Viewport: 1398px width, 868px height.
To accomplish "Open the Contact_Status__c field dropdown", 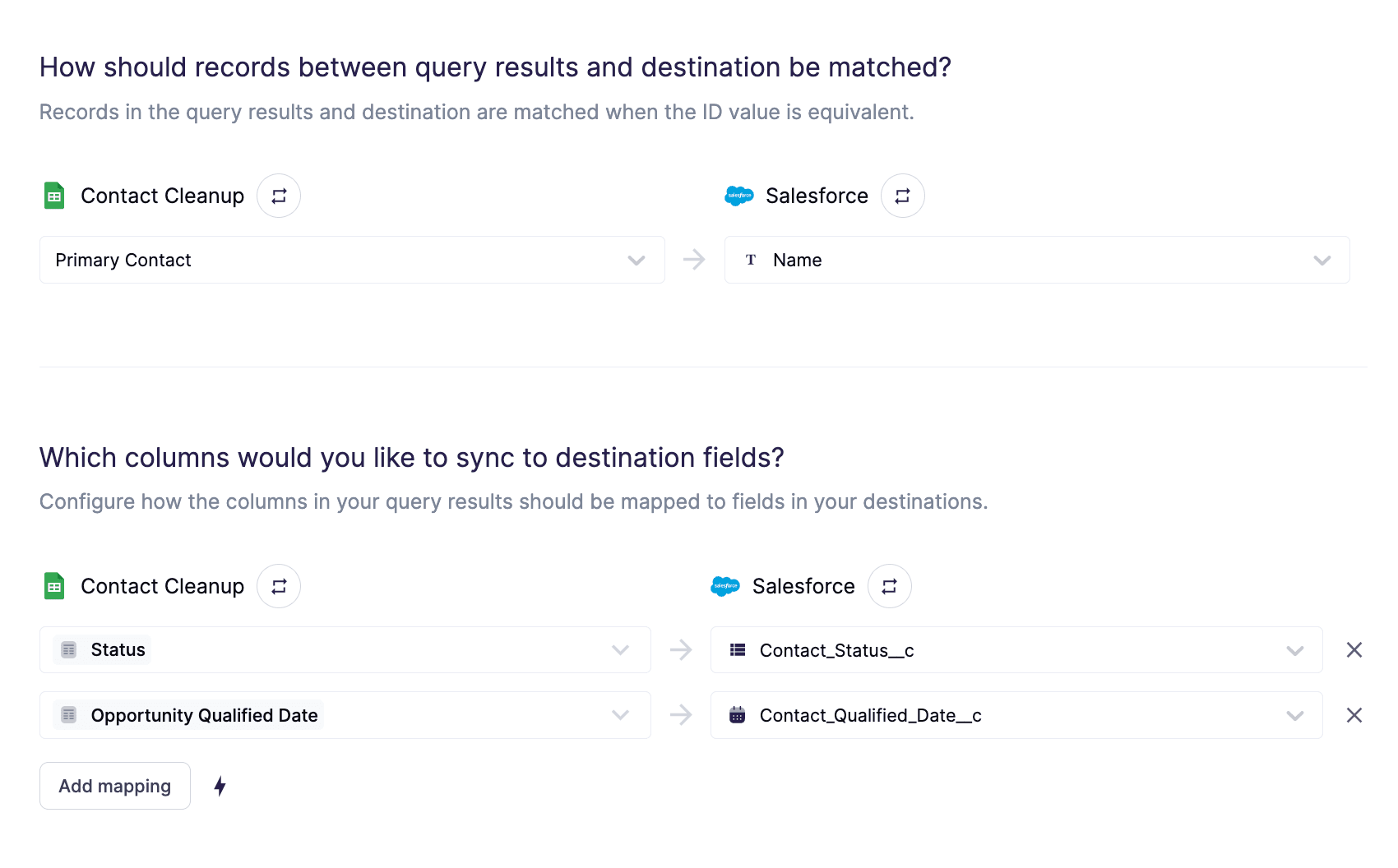I will (x=1294, y=649).
